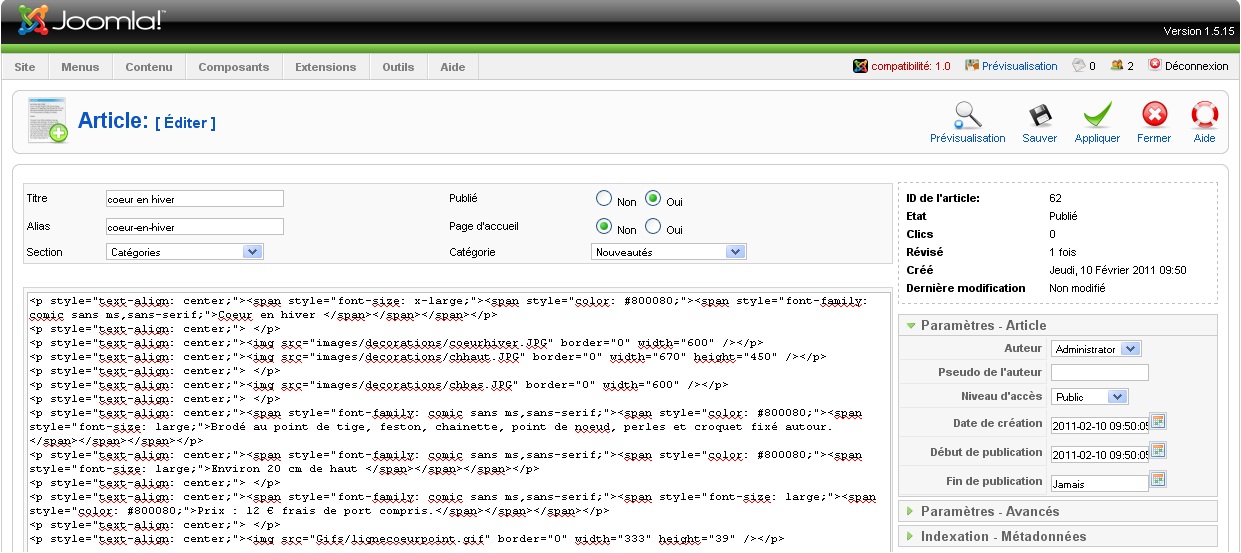Open the Auteur dropdown showing Administrator

1096,349
